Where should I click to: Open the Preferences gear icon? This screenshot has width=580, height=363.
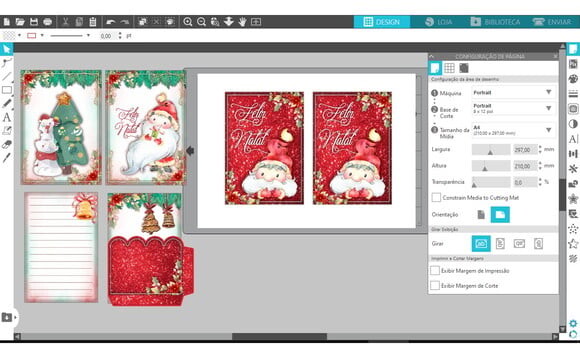(x=573, y=323)
